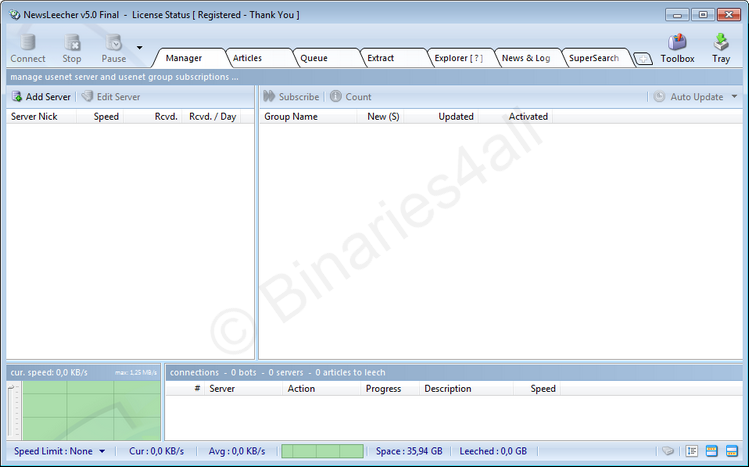Switch to the Explorer tab
The height and width of the screenshot is (467, 749).
[x=459, y=58]
